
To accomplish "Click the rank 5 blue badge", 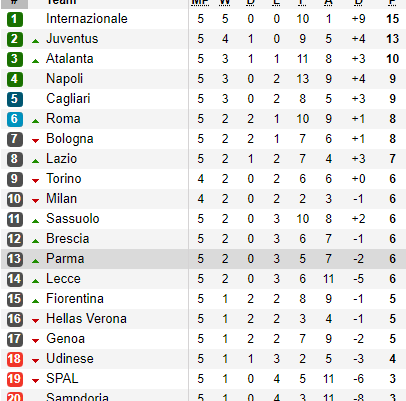I will (15, 99).
